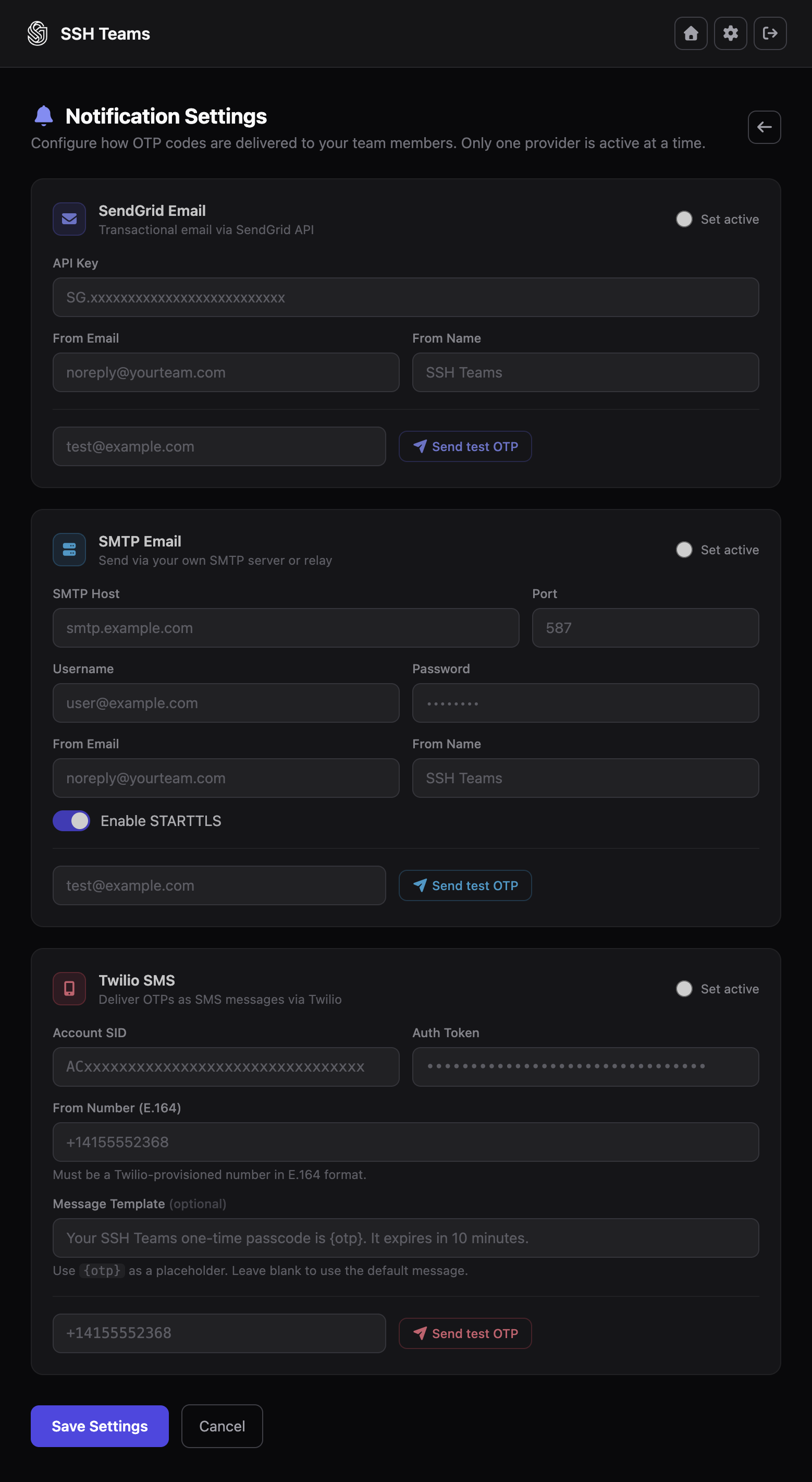Screen dimensions: 812x1482
Task: Click the SMTP Email card title
Action: click(140, 541)
